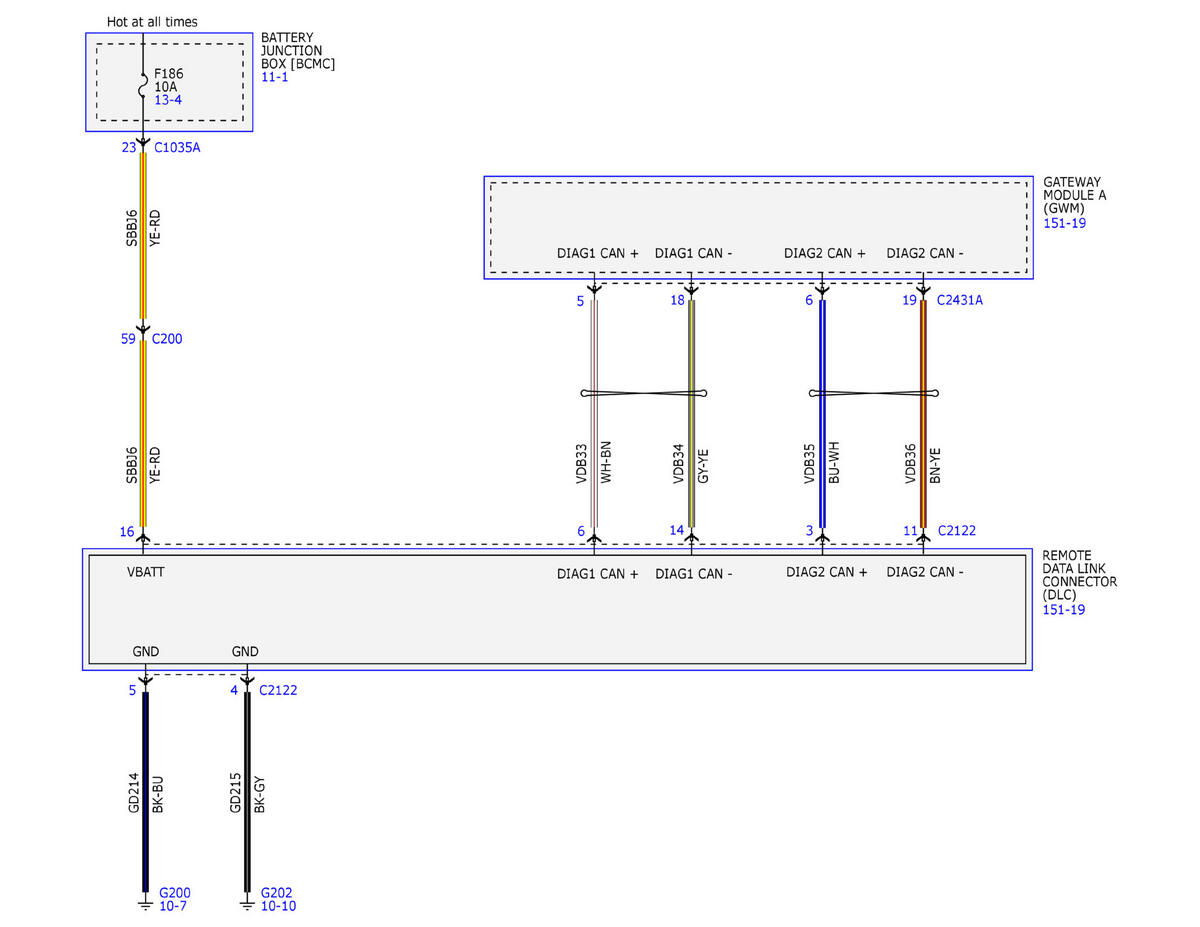
Task: Click the VBATT pin label in the DLC
Action: [146, 573]
